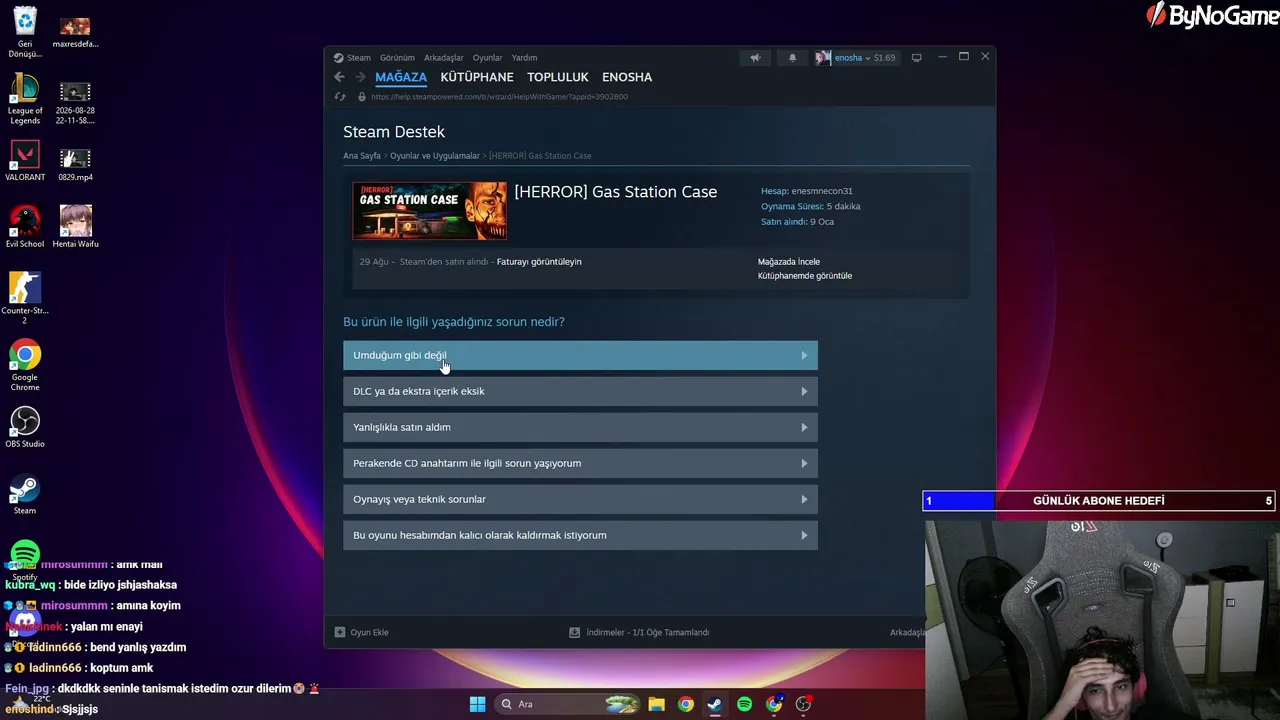Click the 'Ana Sayfa' breadcrumb link
1280x720 pixels.
(x=362, y=156)
